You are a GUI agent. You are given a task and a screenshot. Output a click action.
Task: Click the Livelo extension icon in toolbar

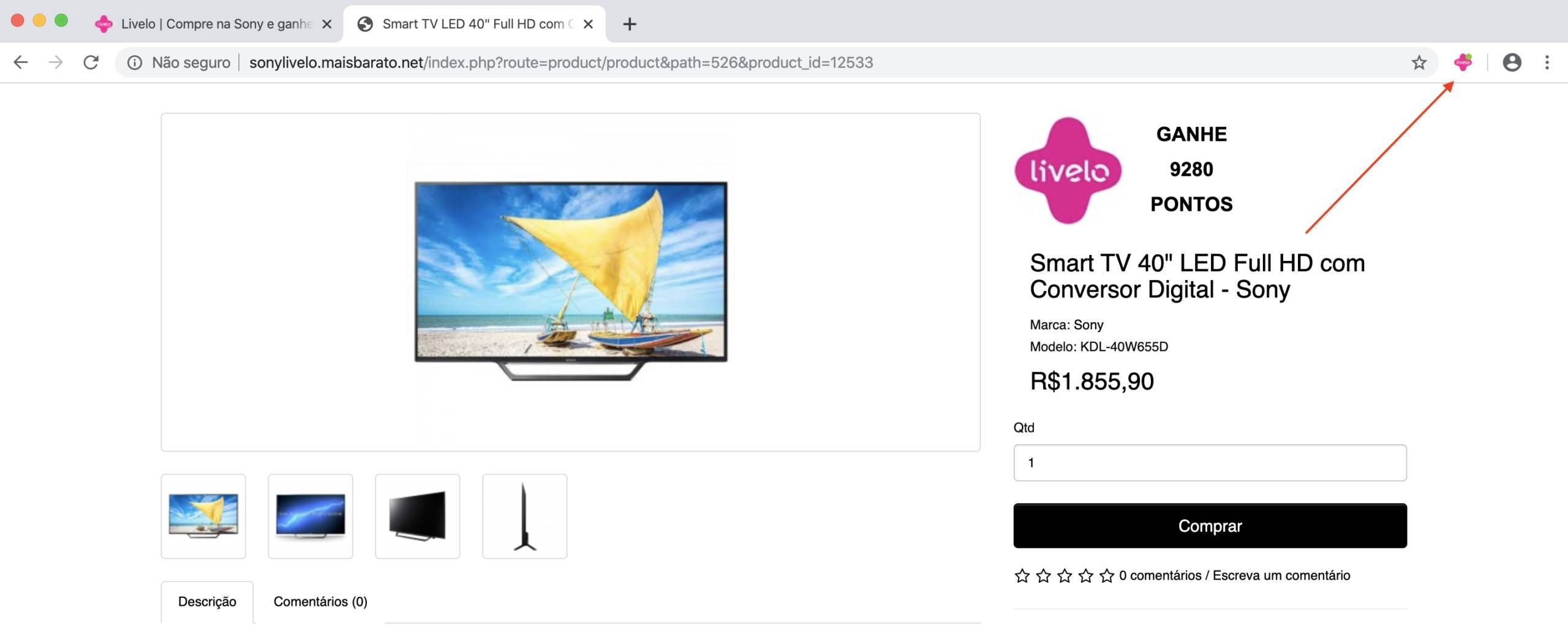[x=1463, y=62]
